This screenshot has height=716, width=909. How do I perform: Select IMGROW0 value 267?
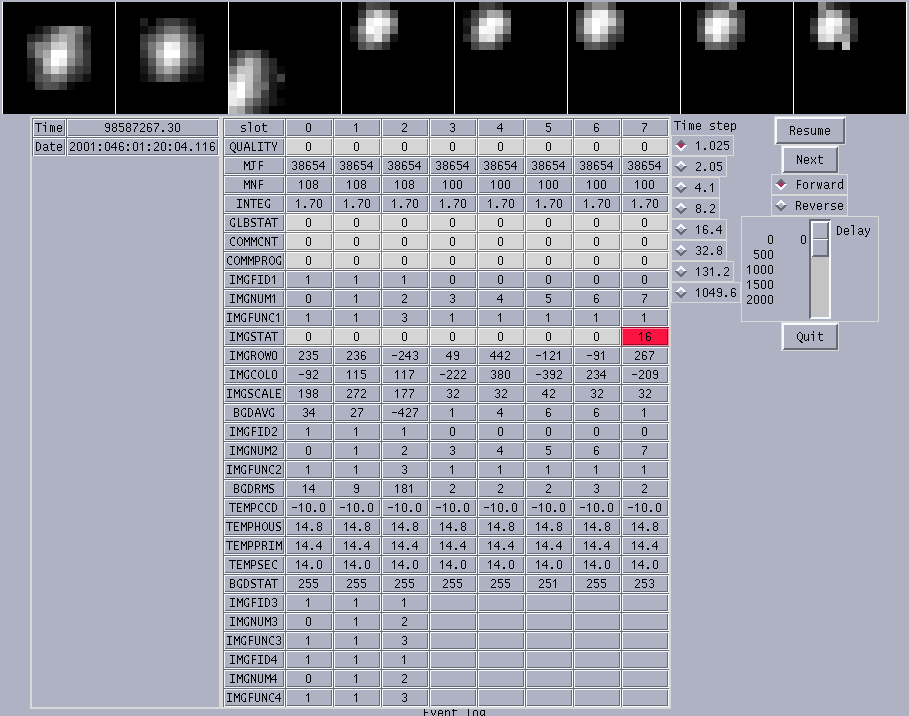(x=645, y=355)
